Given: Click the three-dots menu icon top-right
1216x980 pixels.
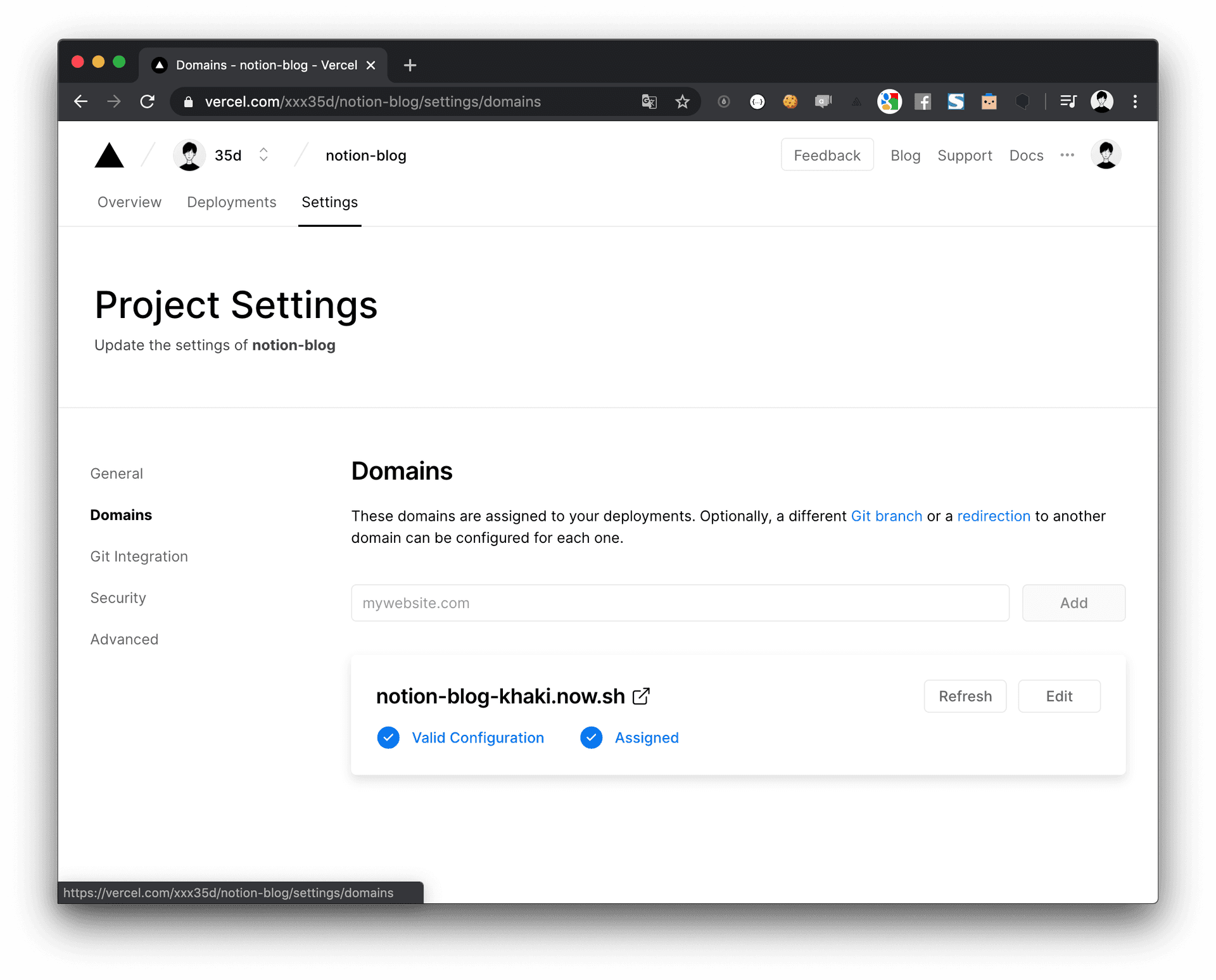Looking at the screenshot, I should tap(1067, 154).
